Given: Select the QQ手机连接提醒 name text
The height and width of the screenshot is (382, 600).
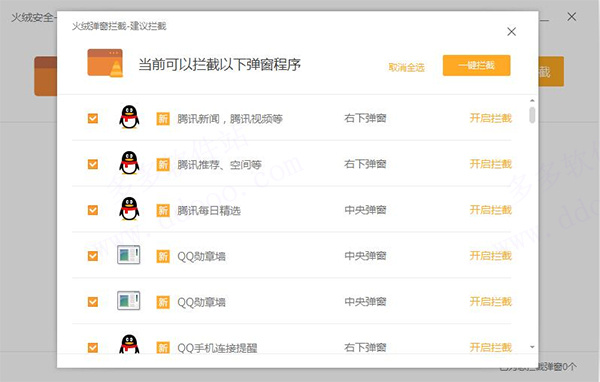Looking at the screenshot, I should click(x=217, y=348).
